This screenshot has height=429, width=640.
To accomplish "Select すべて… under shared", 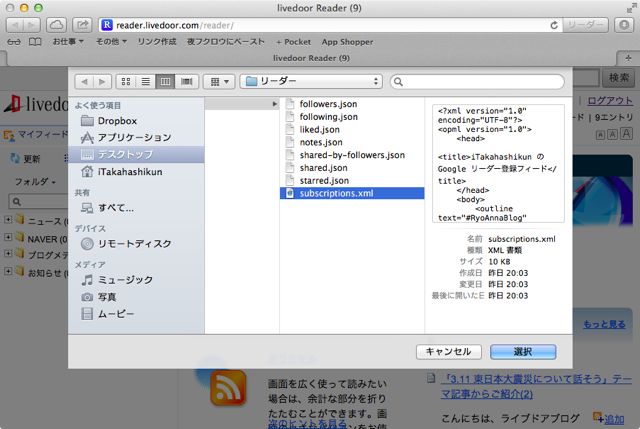I will click(136, 208).
